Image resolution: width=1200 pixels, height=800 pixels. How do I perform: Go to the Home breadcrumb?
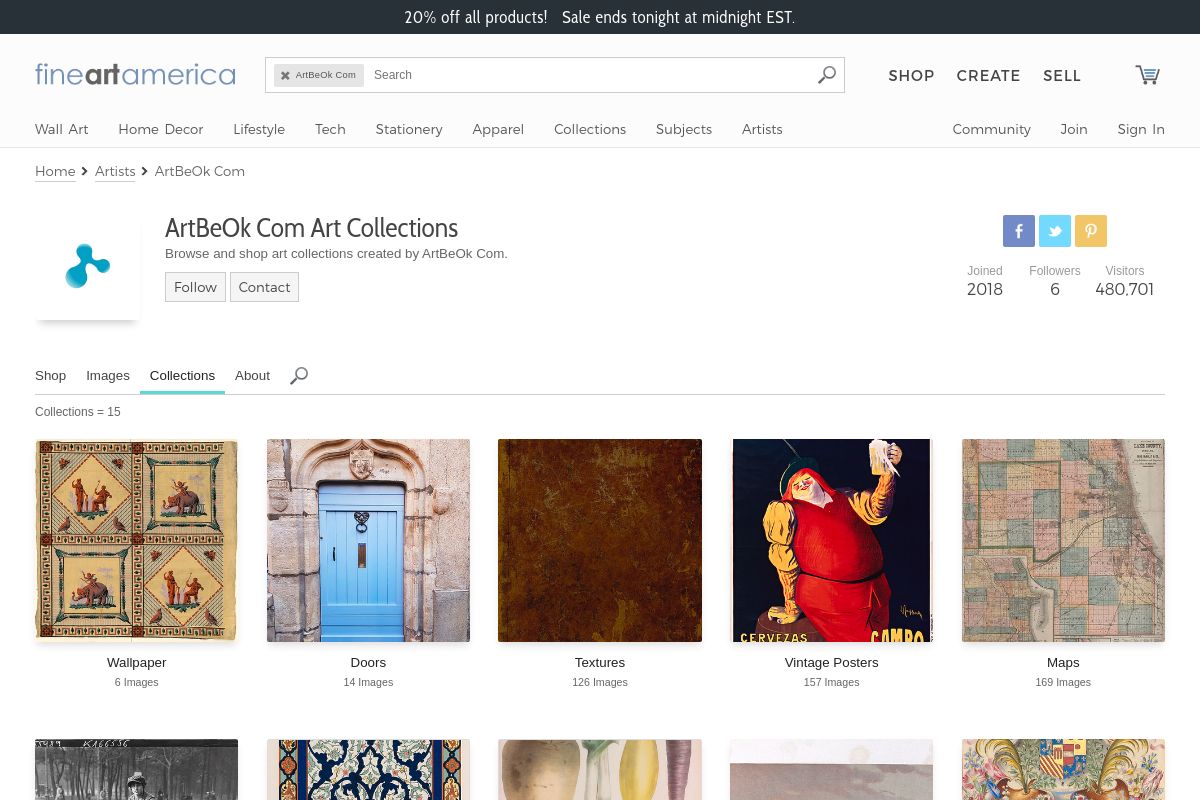(x=55, y=171)
